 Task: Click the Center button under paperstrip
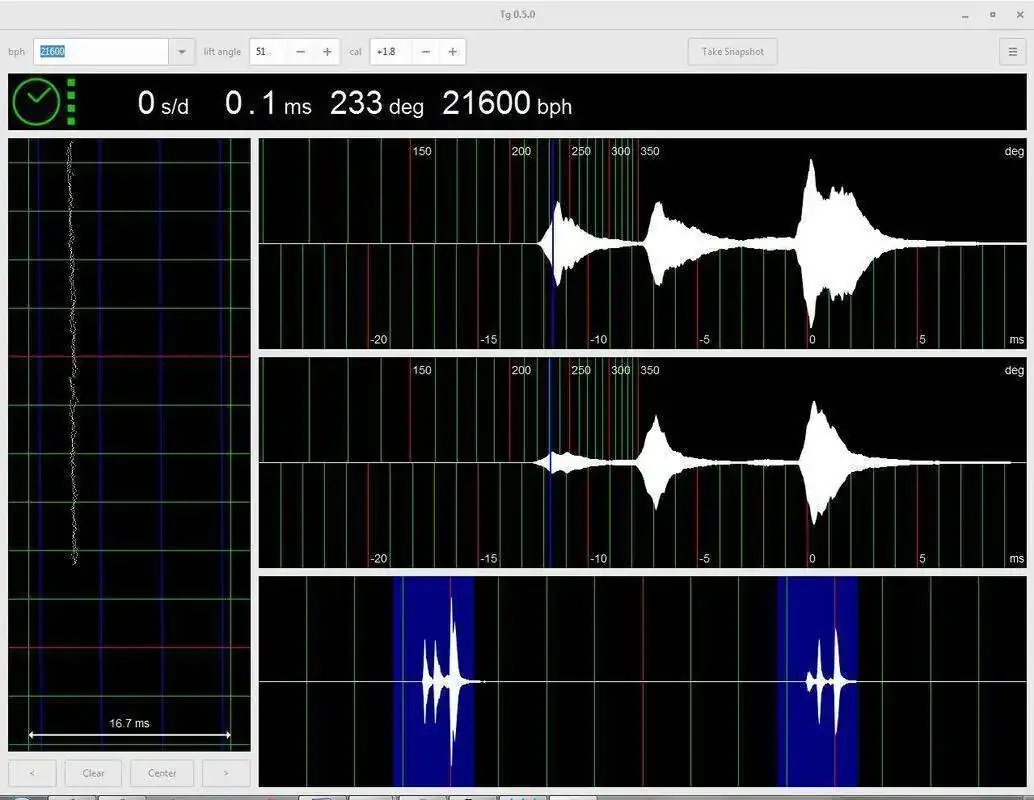click(x=162, y=773)
